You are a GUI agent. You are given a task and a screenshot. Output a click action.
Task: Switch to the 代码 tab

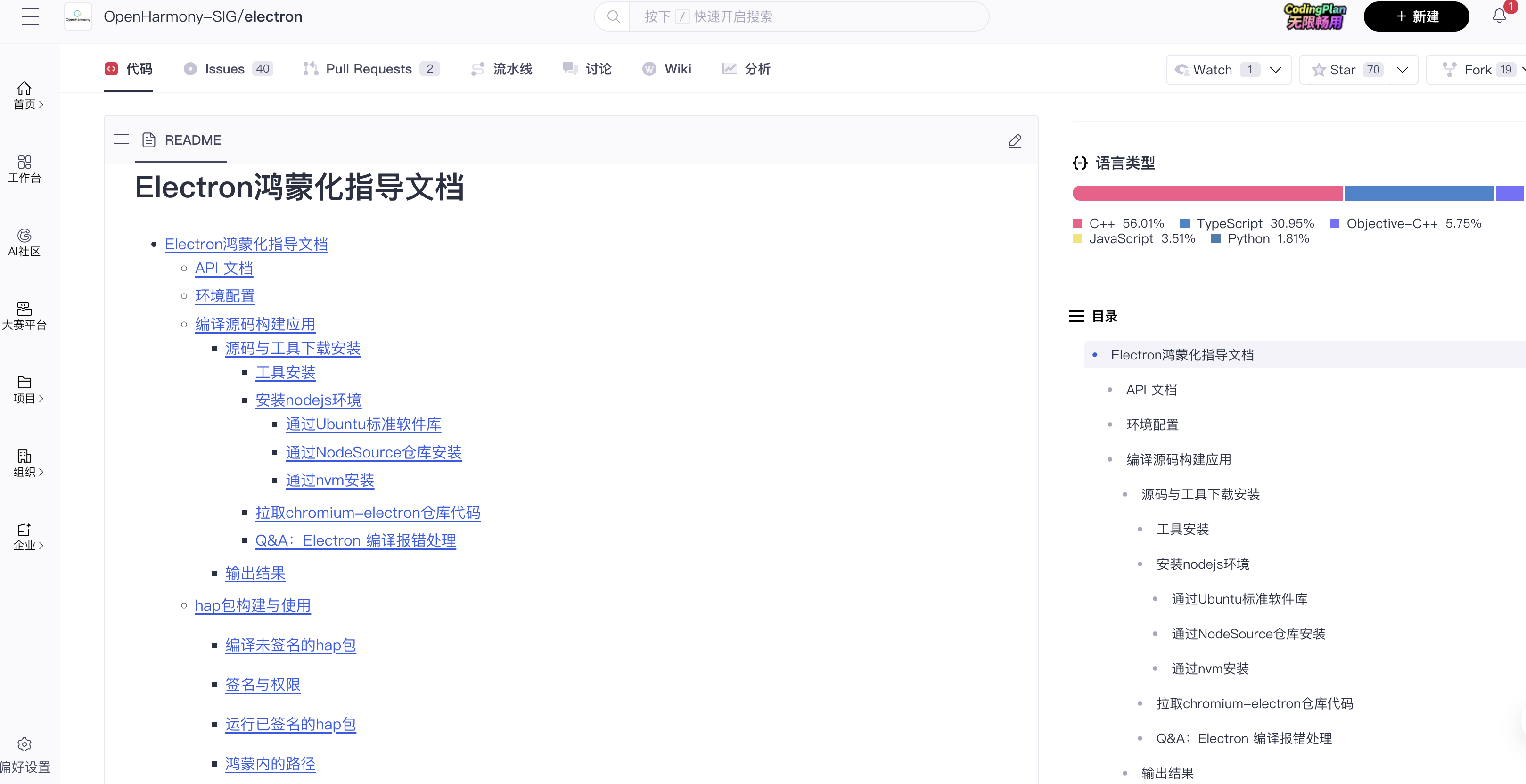pyautogui.click(x=129, y=69)
